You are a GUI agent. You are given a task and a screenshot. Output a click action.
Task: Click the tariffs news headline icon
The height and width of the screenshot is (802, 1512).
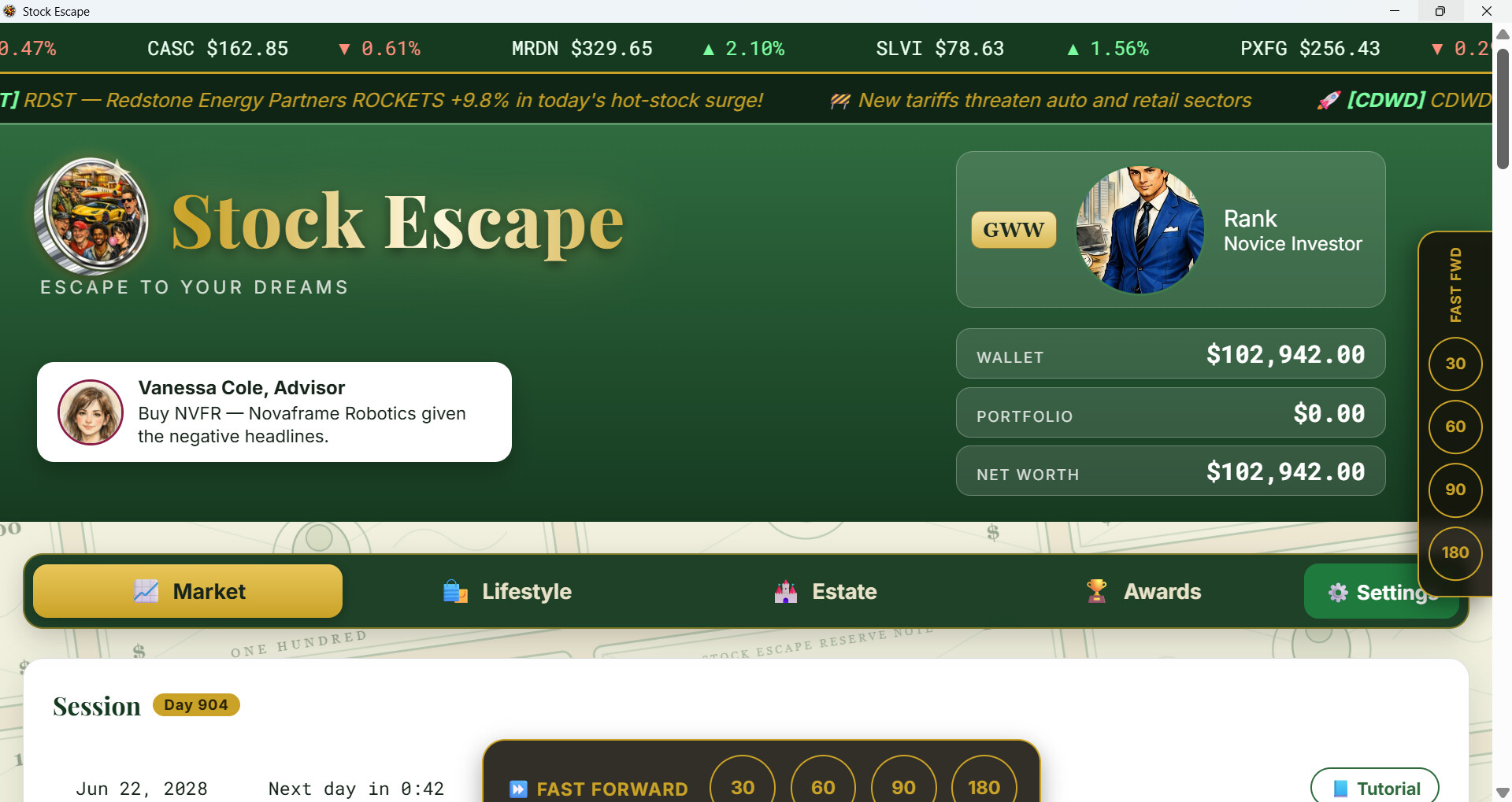click(x=840, y=101)
